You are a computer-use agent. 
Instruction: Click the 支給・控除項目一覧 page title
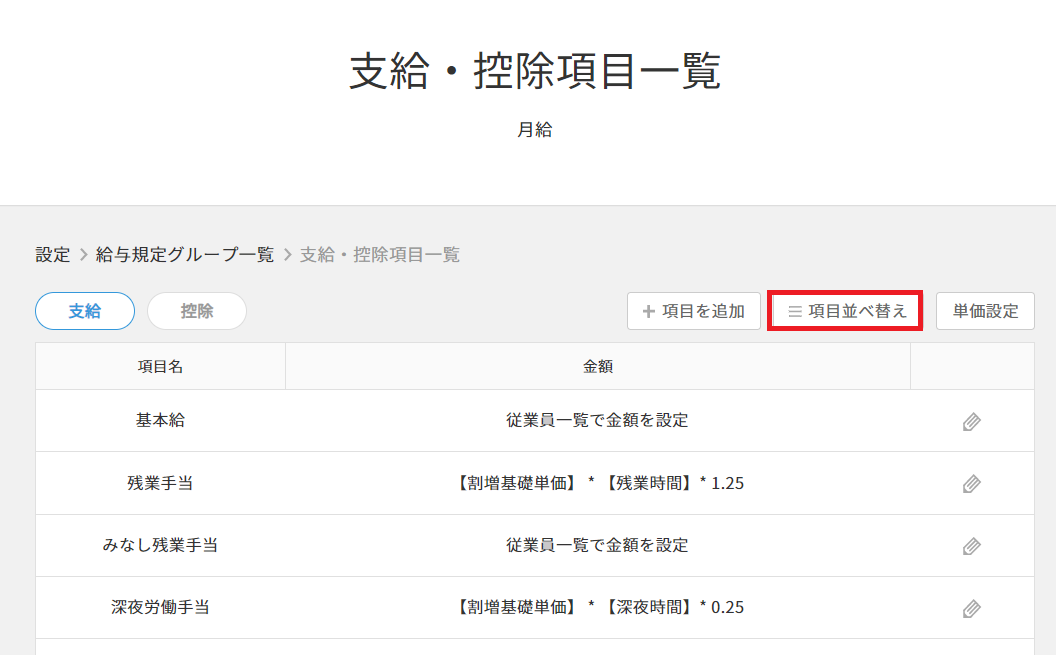(x=535, y=71)
